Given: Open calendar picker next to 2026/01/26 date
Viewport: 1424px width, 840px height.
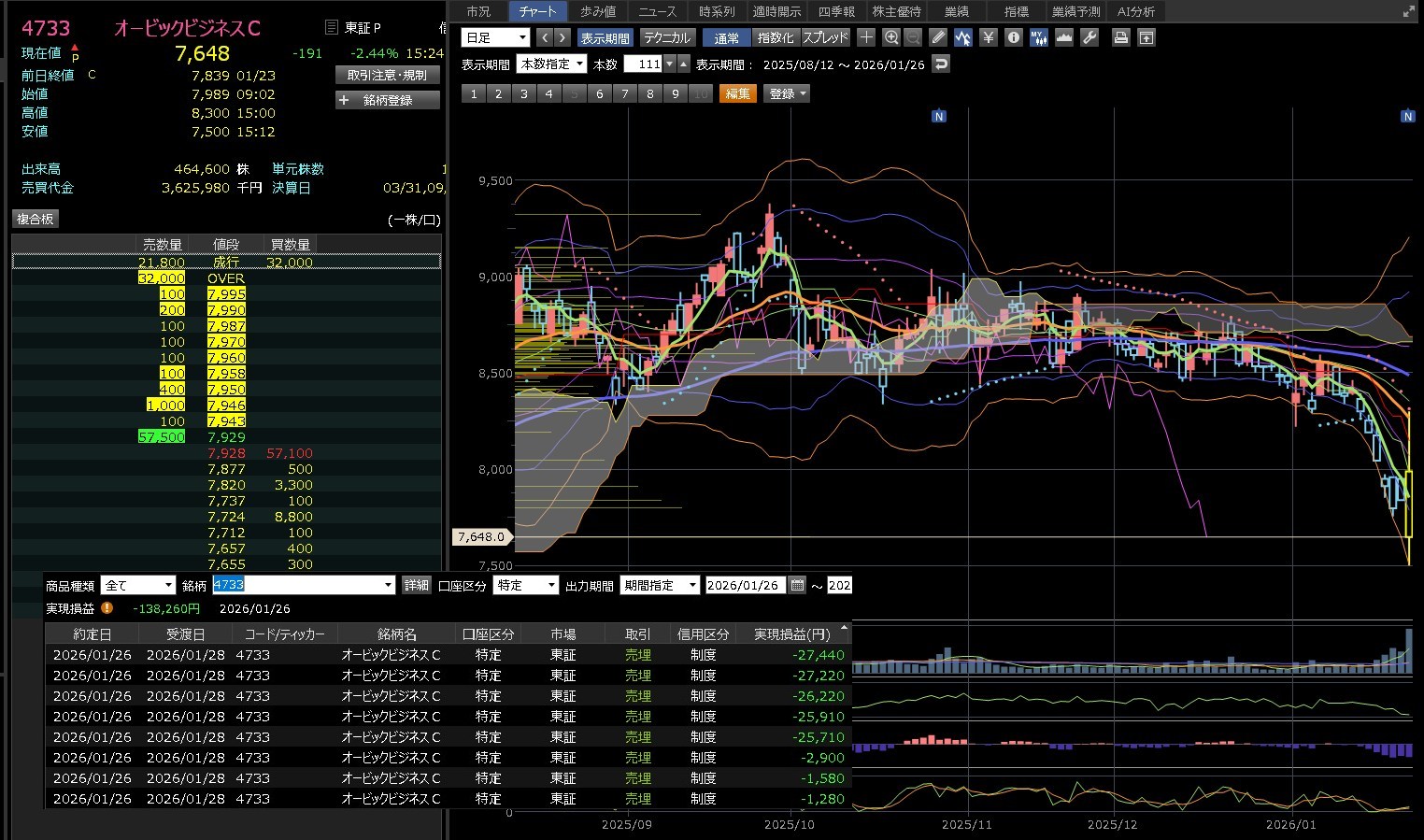Looking at the screenshot, I should 797,585.
